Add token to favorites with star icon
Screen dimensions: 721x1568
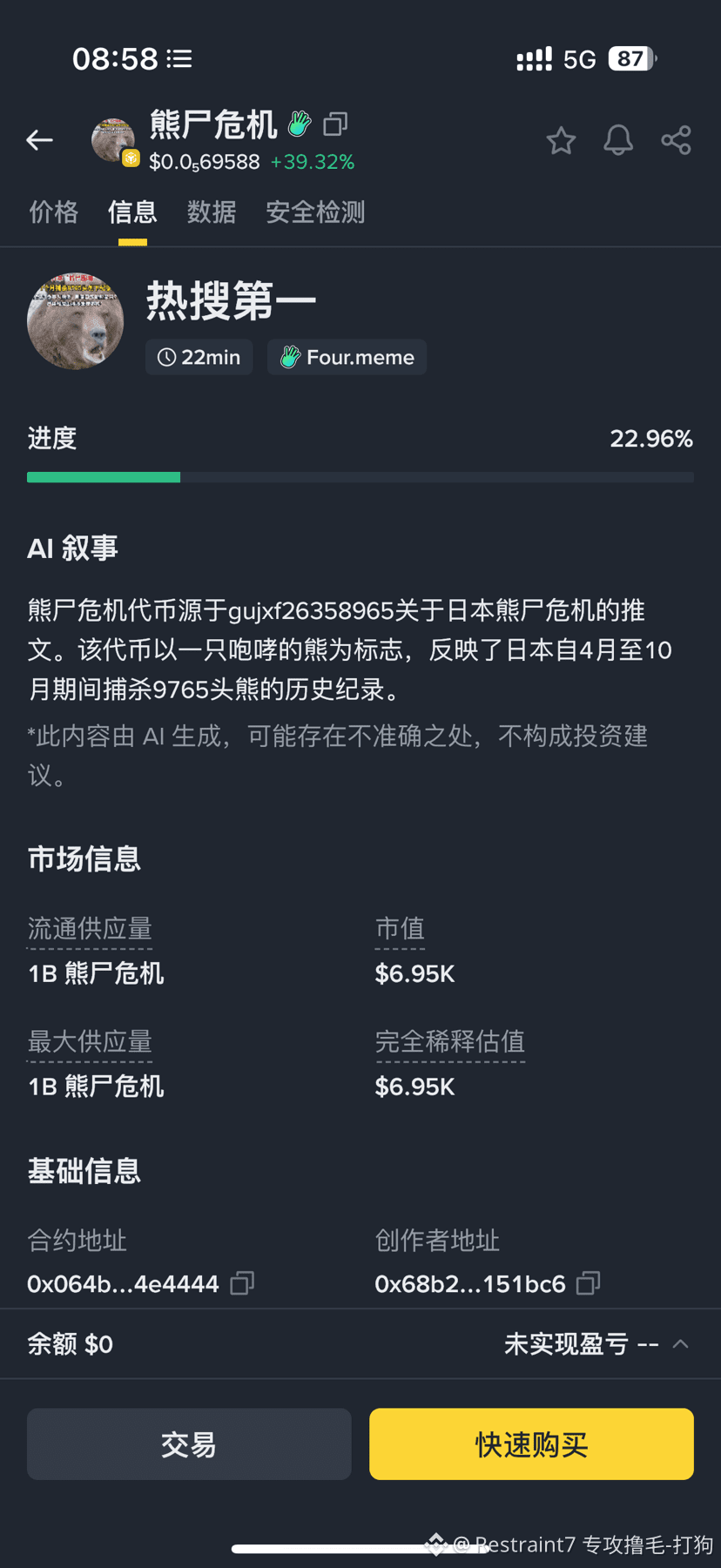click(x=561, y=140)
